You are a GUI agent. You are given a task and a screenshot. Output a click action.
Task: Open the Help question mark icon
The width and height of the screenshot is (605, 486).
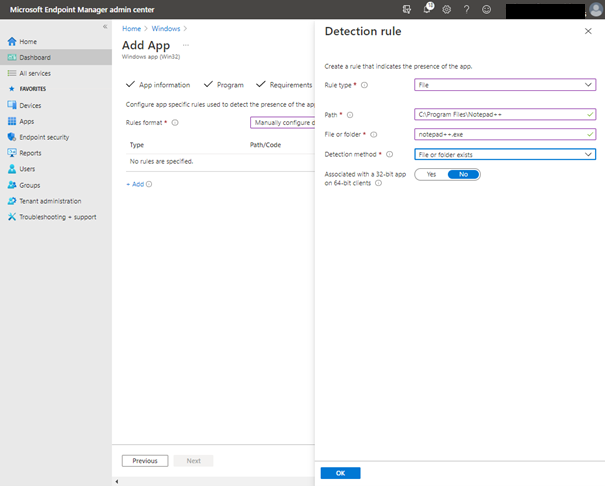pyautogui.click(x=466, y=9)
